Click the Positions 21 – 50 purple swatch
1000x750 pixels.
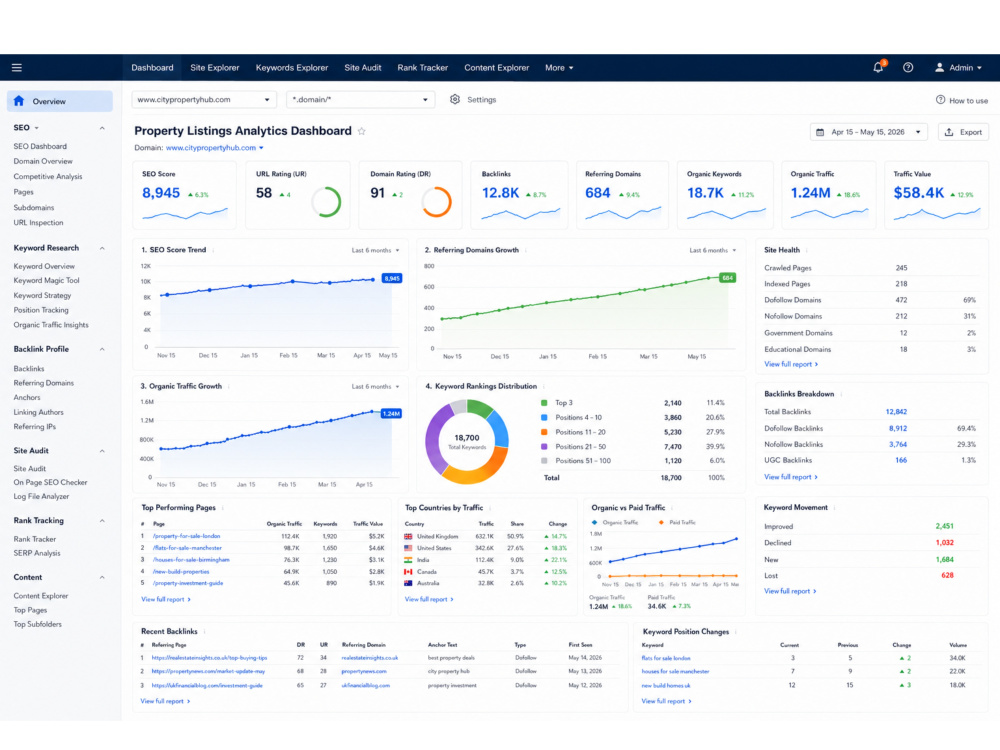pos(544,447)
